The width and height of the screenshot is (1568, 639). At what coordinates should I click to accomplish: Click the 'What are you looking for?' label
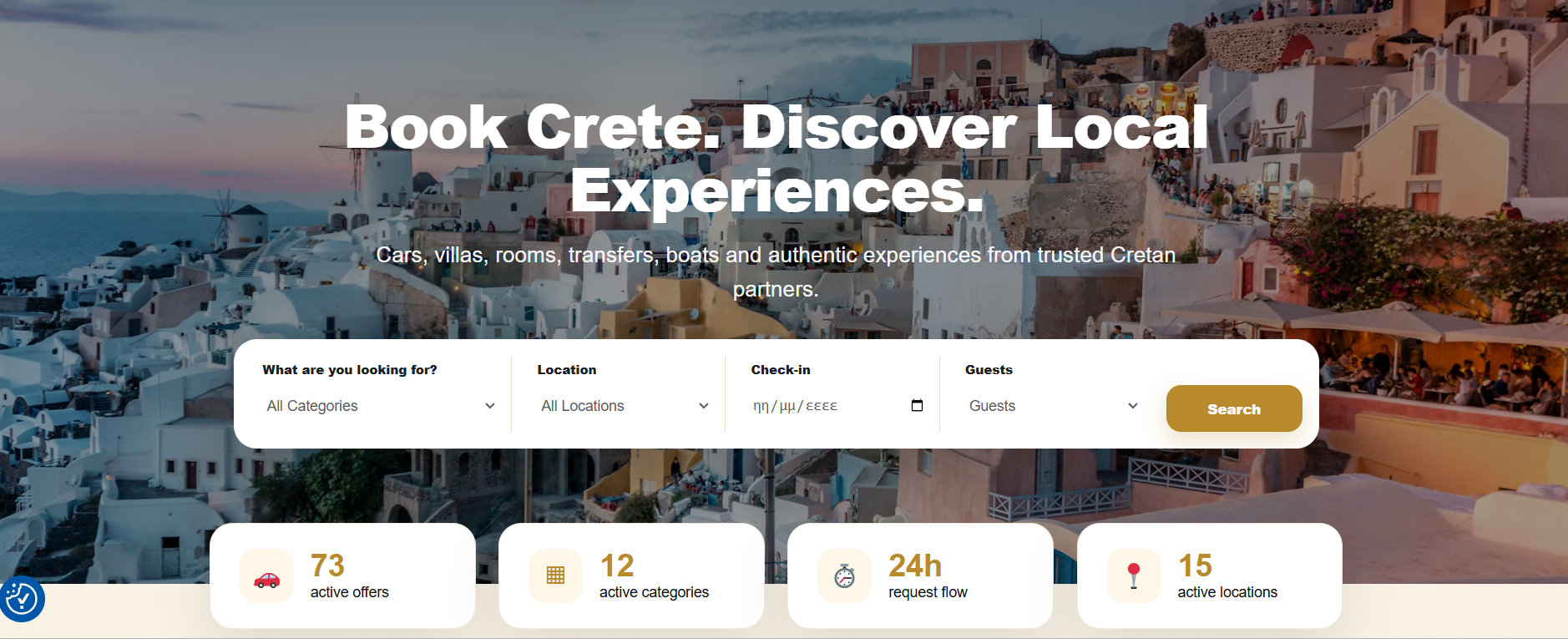click(x=350, y=369)
